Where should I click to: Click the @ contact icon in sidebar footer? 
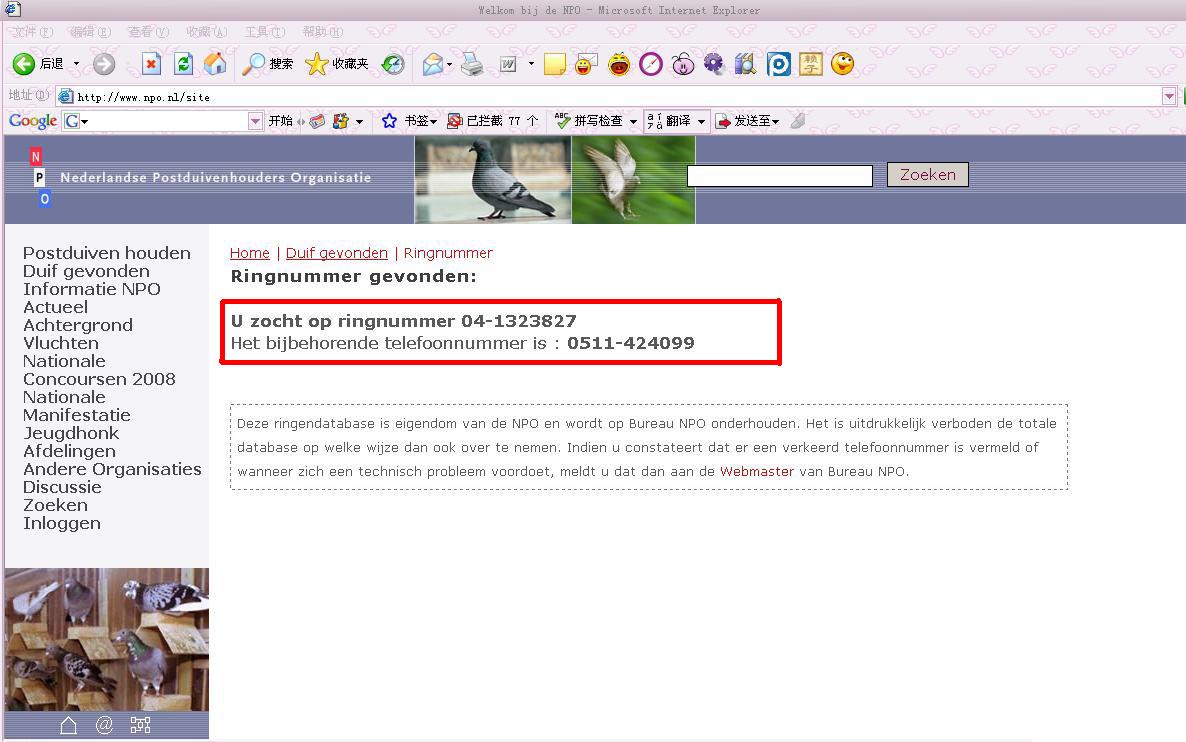point(104,725)
